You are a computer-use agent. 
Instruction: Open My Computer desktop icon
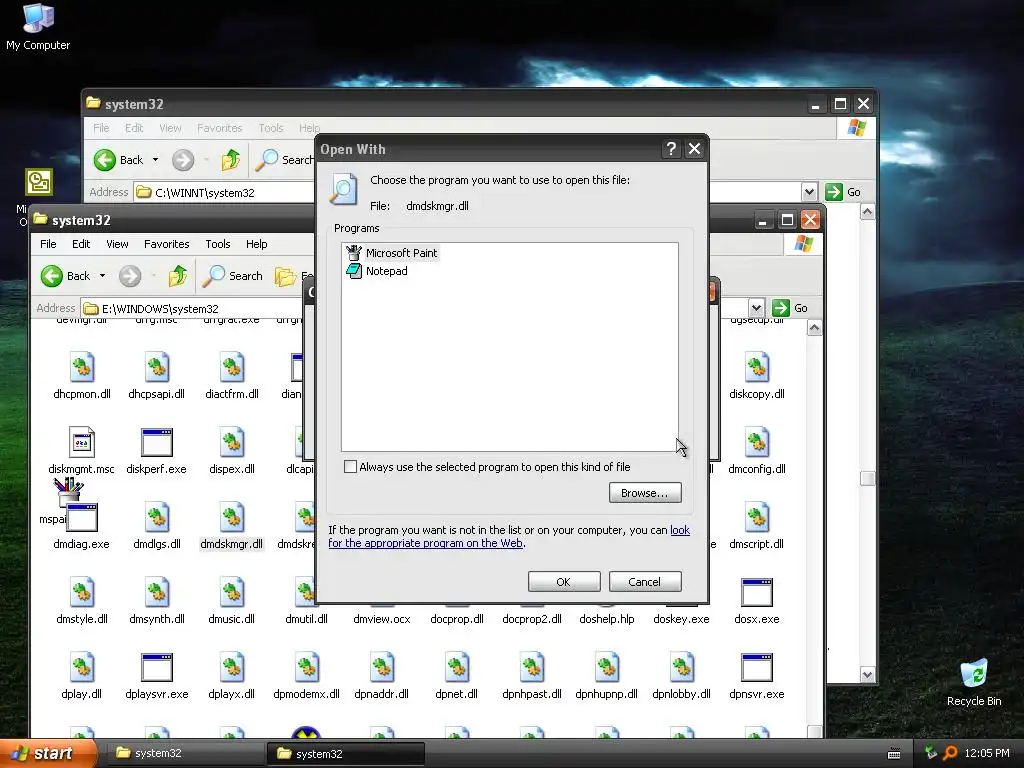38,26
